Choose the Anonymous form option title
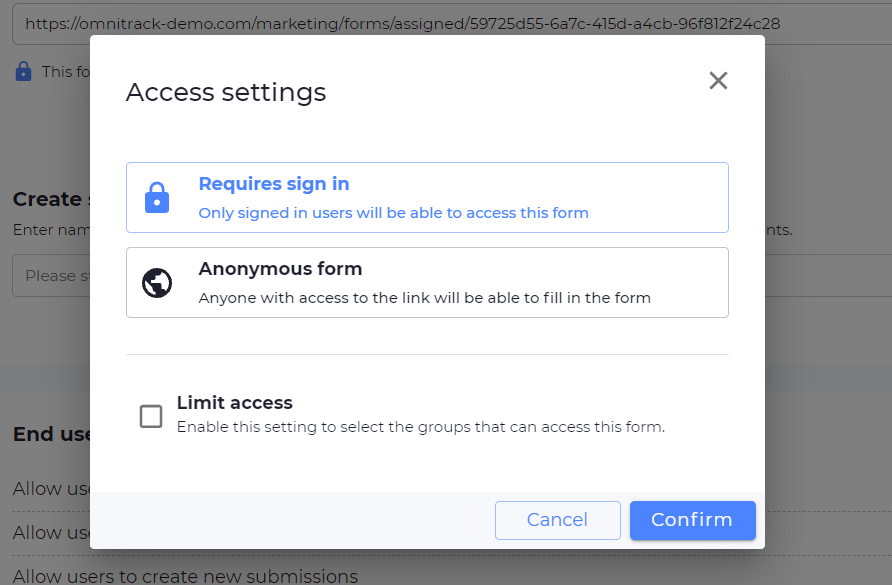892x585 pixels. click(x=280, y=269)
